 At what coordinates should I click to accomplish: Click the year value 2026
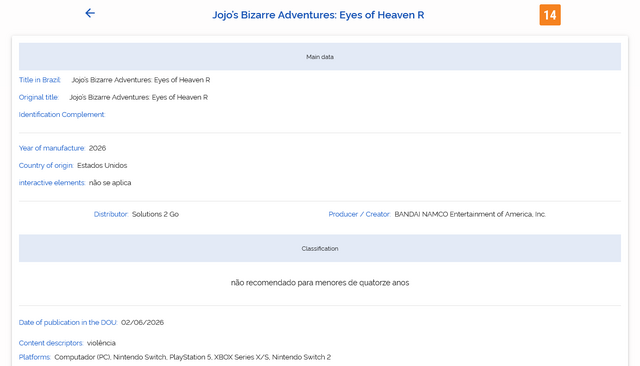coord(97,148)
